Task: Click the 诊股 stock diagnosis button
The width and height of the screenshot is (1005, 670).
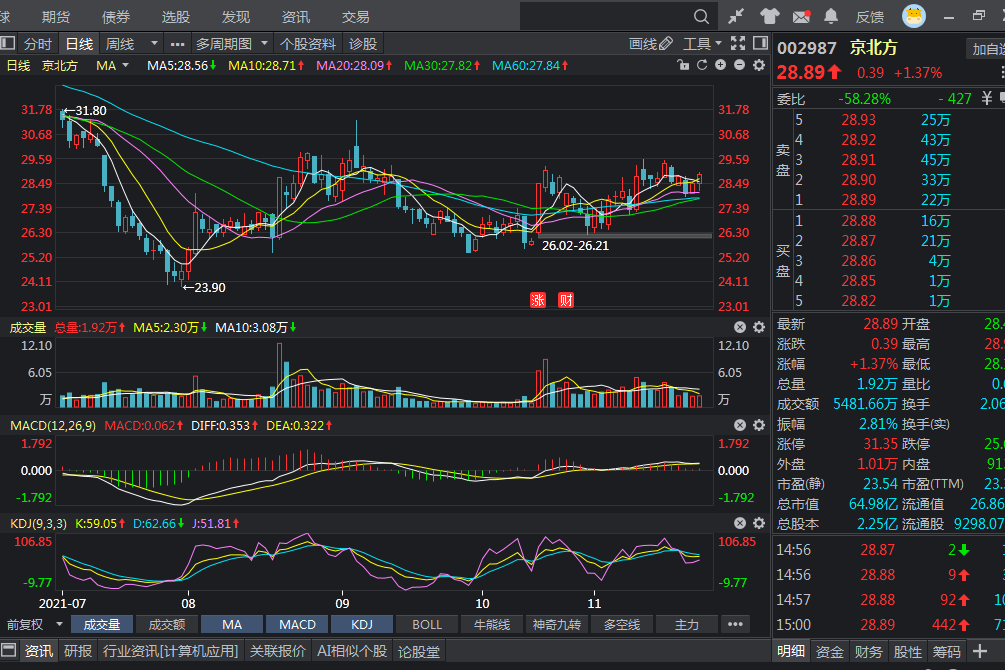Action: click(x=363, y=44)
